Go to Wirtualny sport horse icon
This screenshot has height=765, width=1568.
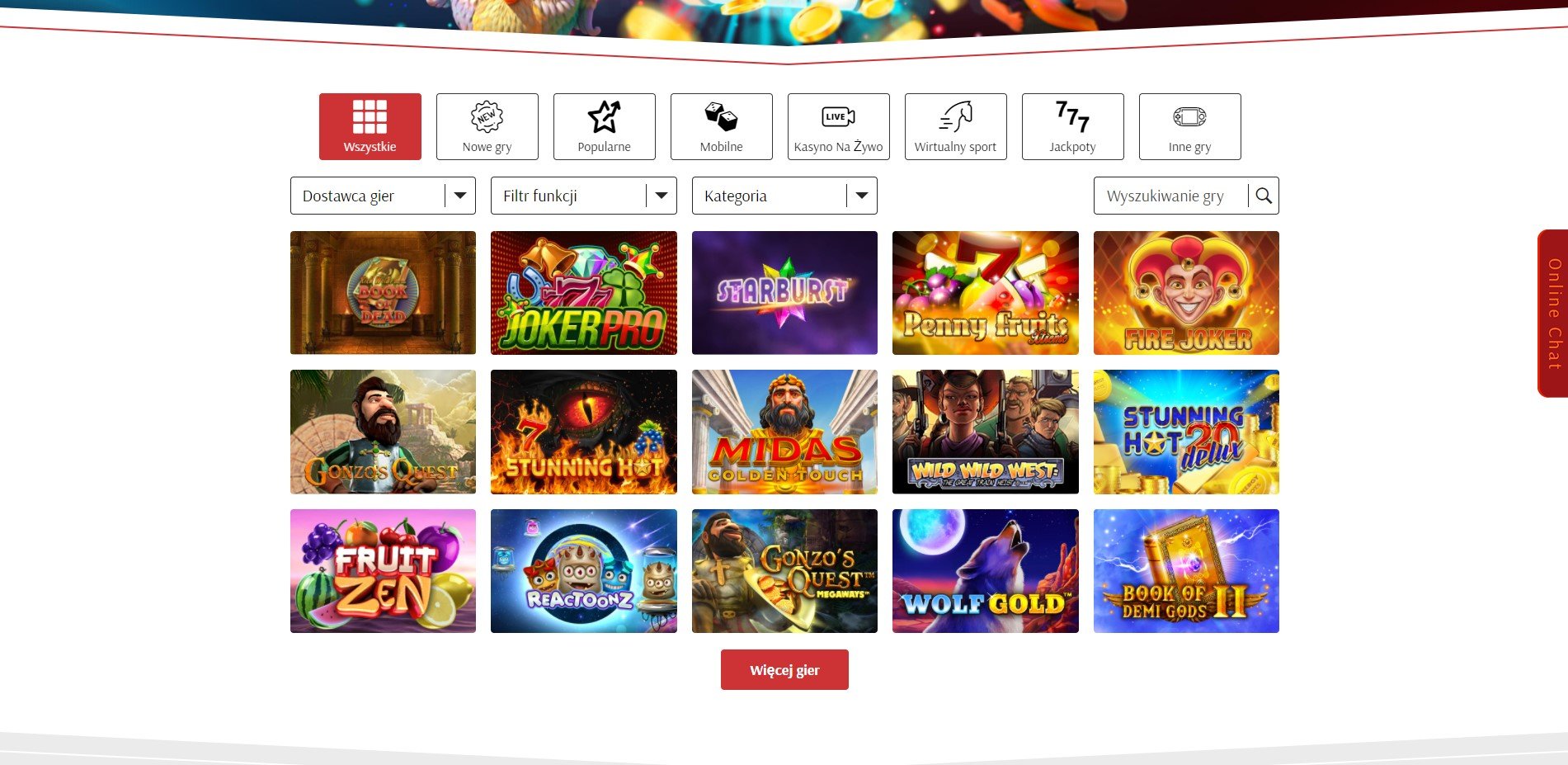pyautogui.click(x=955, y=126)
